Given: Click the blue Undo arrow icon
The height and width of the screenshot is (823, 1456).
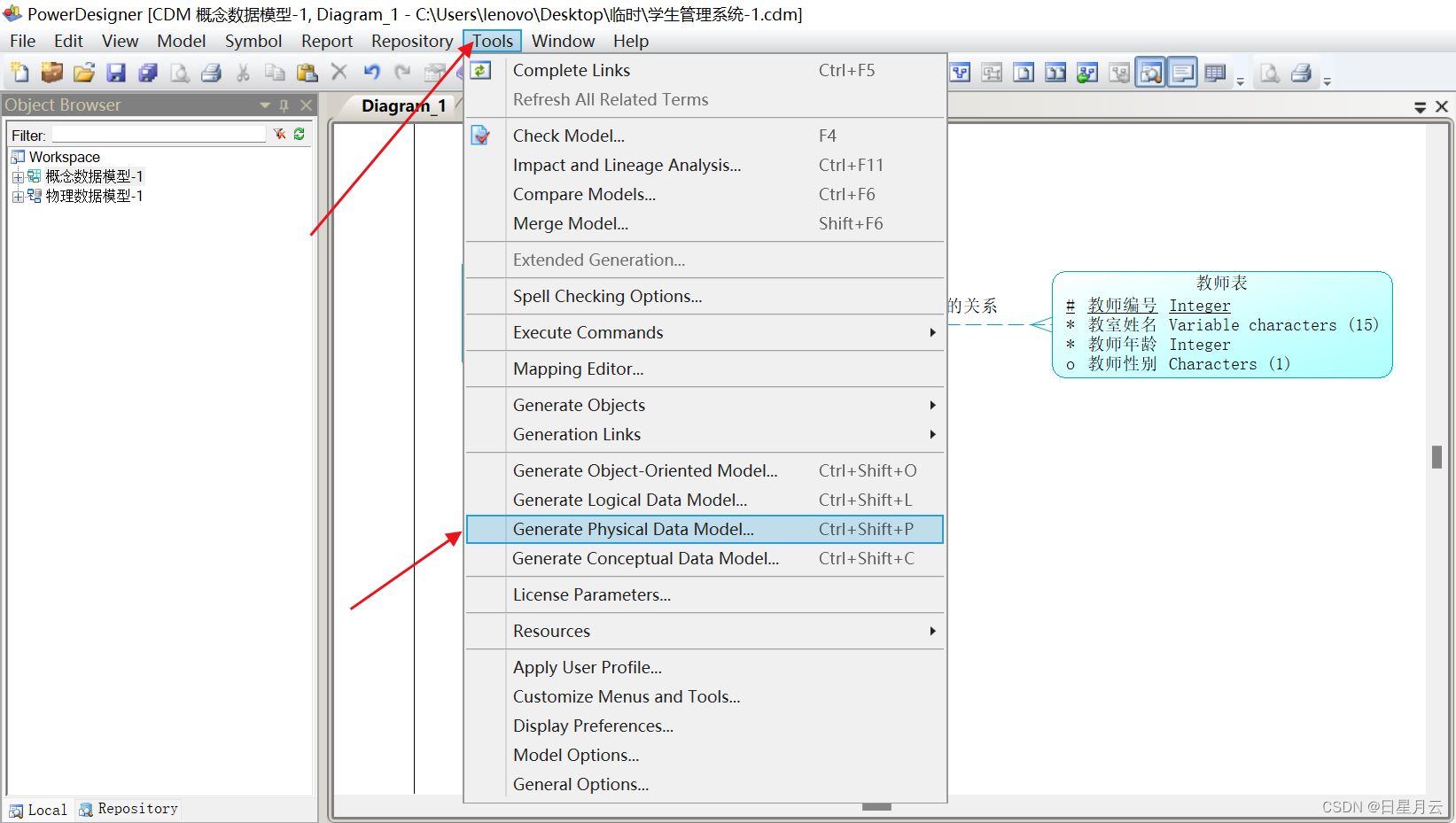Looking at the screenshot, I should coord(371,72).
